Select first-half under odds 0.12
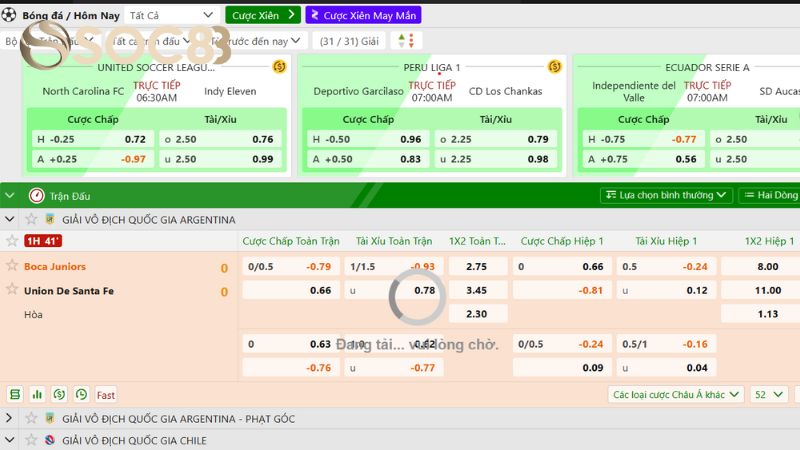This screenshot has width=800, height=450. [666, 290]
